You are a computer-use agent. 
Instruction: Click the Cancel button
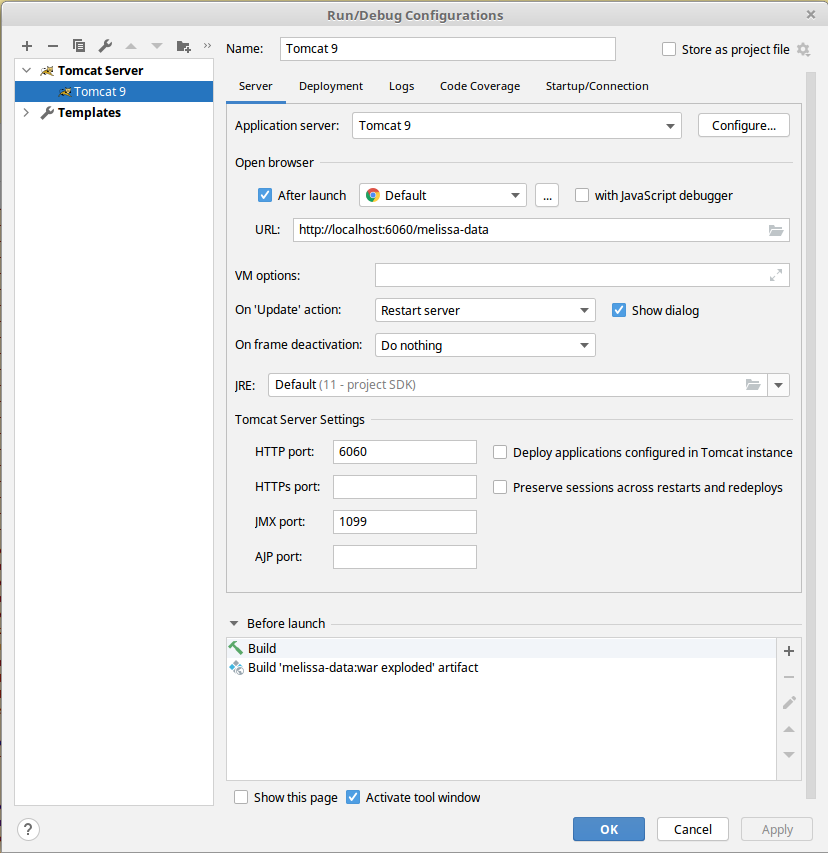[x=693, y=830]
